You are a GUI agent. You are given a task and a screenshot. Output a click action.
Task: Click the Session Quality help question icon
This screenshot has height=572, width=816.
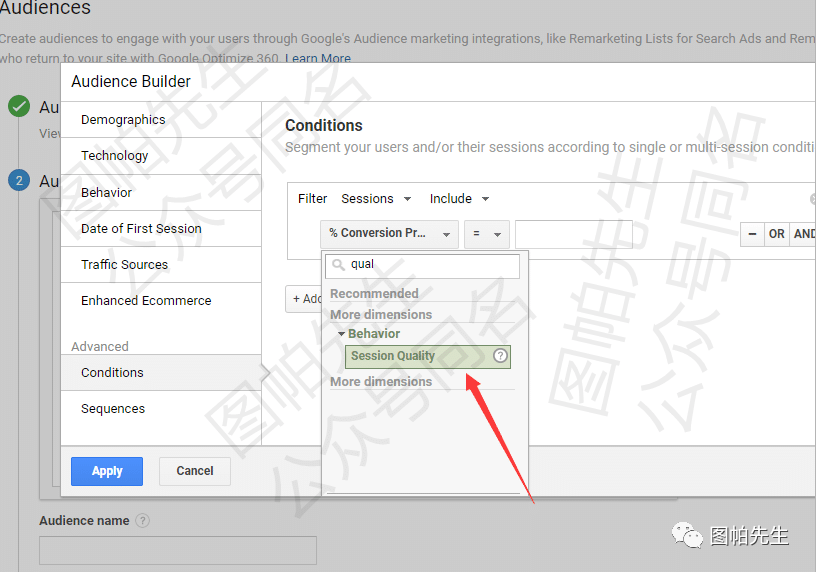click(501, 356)
